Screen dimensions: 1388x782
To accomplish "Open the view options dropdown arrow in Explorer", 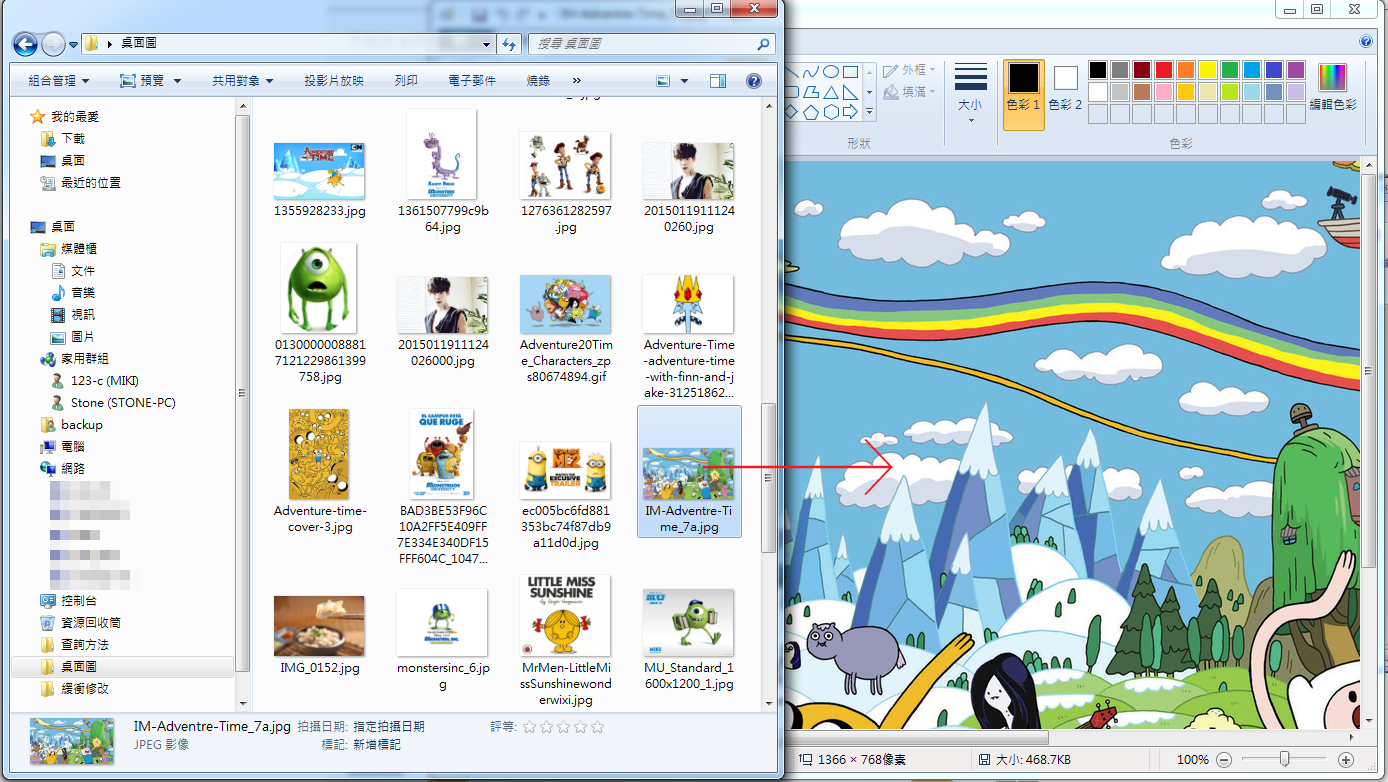I will pos(684,81).
